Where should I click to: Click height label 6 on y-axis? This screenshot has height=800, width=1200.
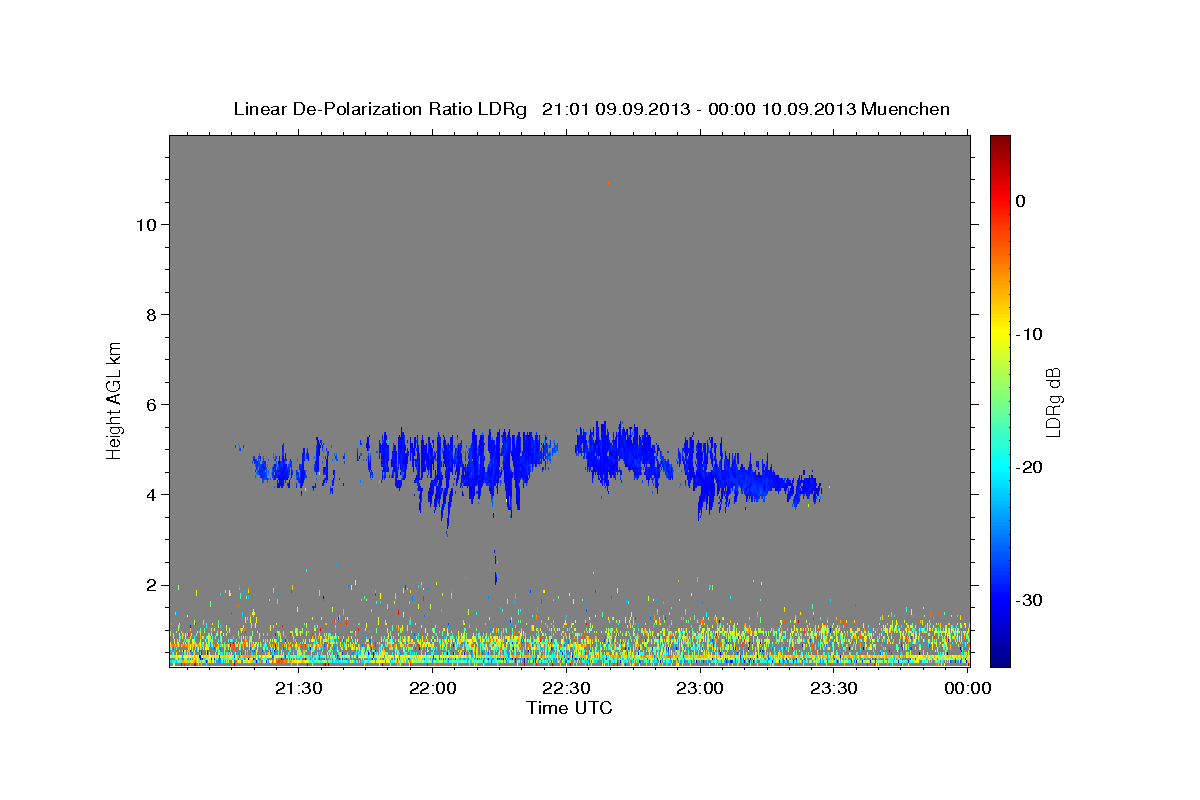150,405
